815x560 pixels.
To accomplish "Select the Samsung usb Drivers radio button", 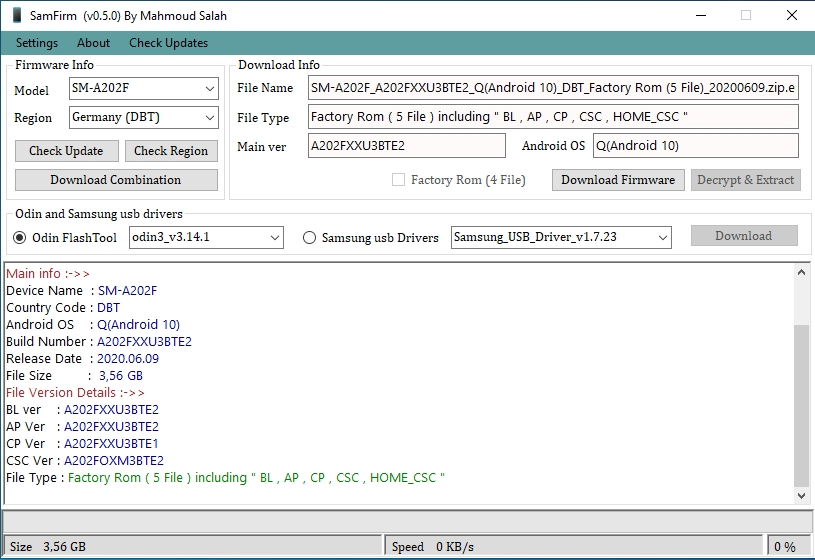I will point(309,237).
